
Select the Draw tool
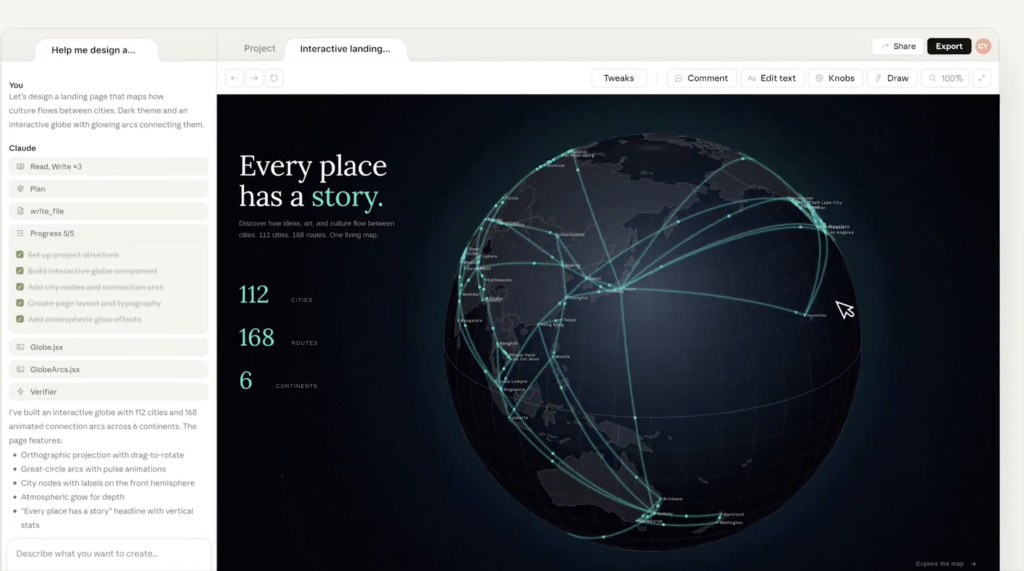[x=890, y=78]
